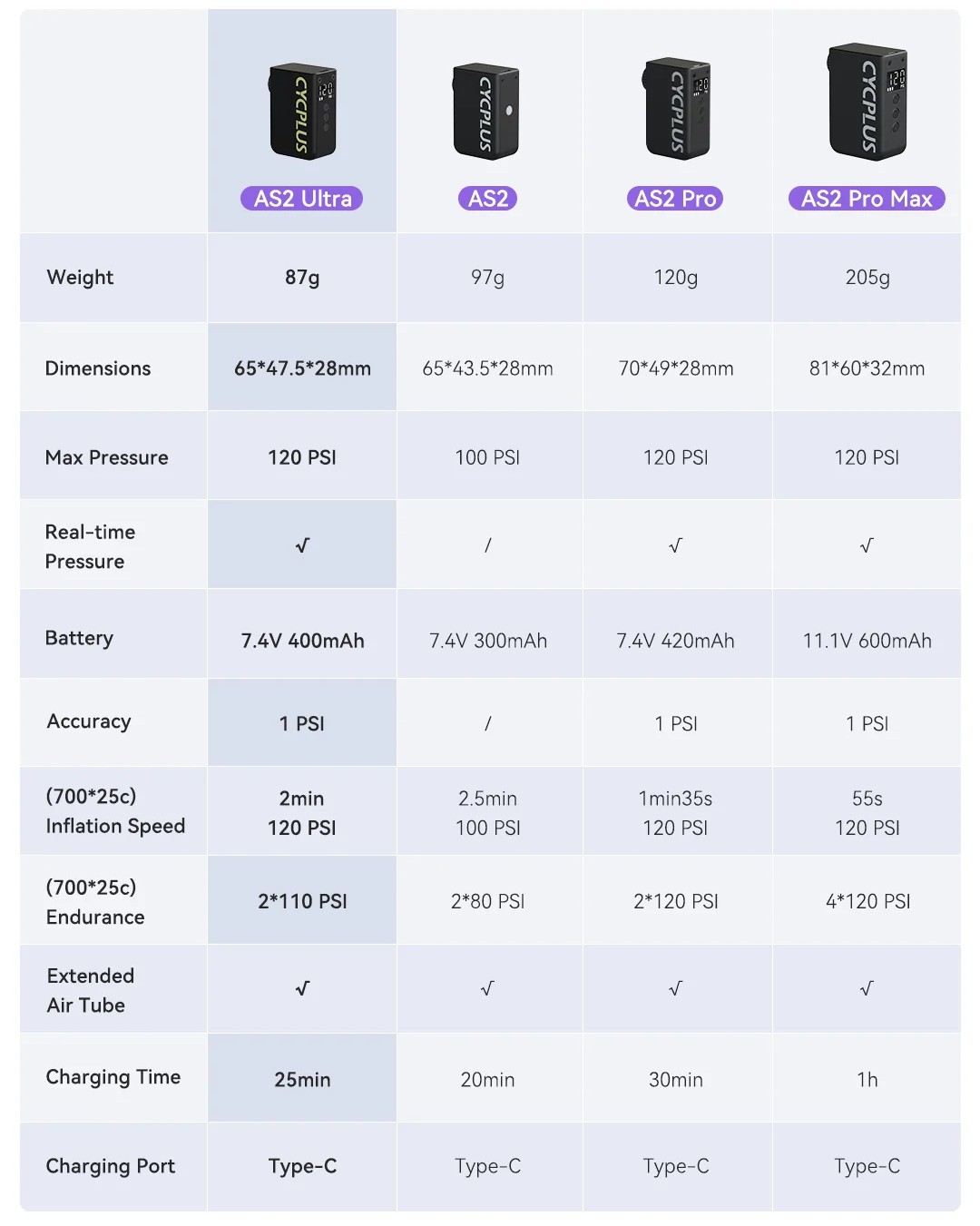
Task: Select the Charging Port row label
Action: point(111,1166)
